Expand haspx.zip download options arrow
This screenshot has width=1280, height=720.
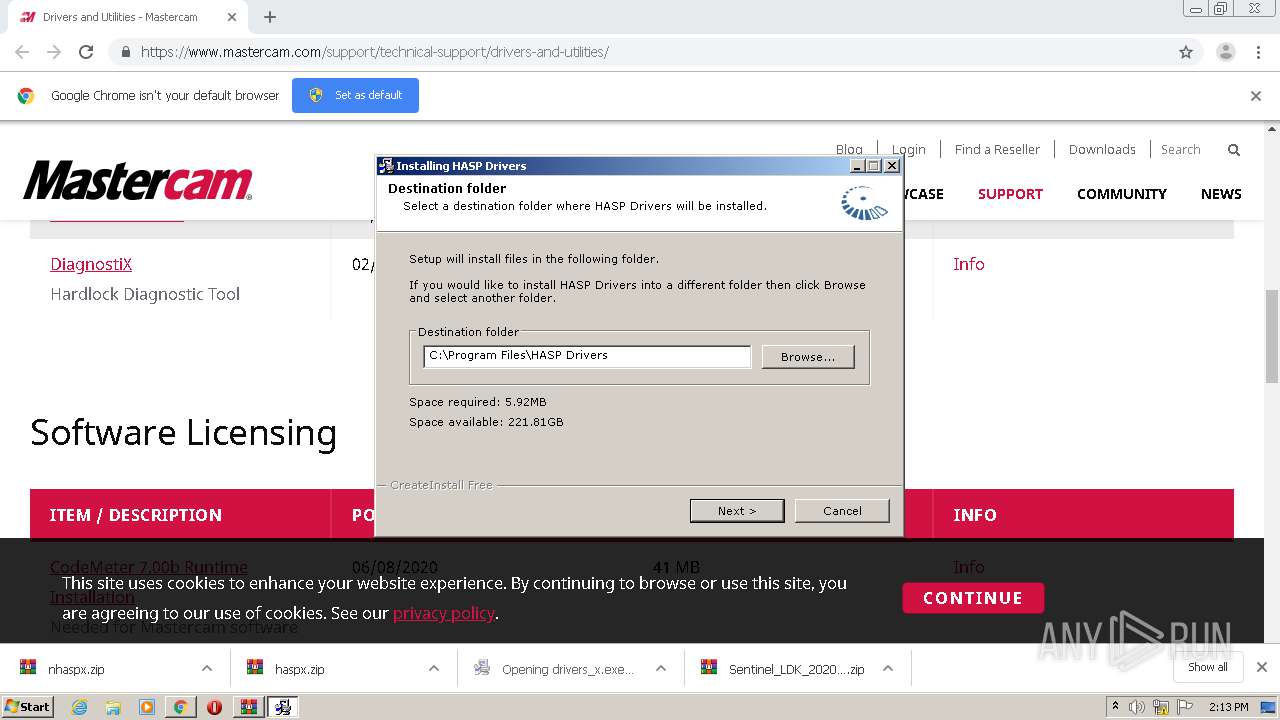(434, 669)
